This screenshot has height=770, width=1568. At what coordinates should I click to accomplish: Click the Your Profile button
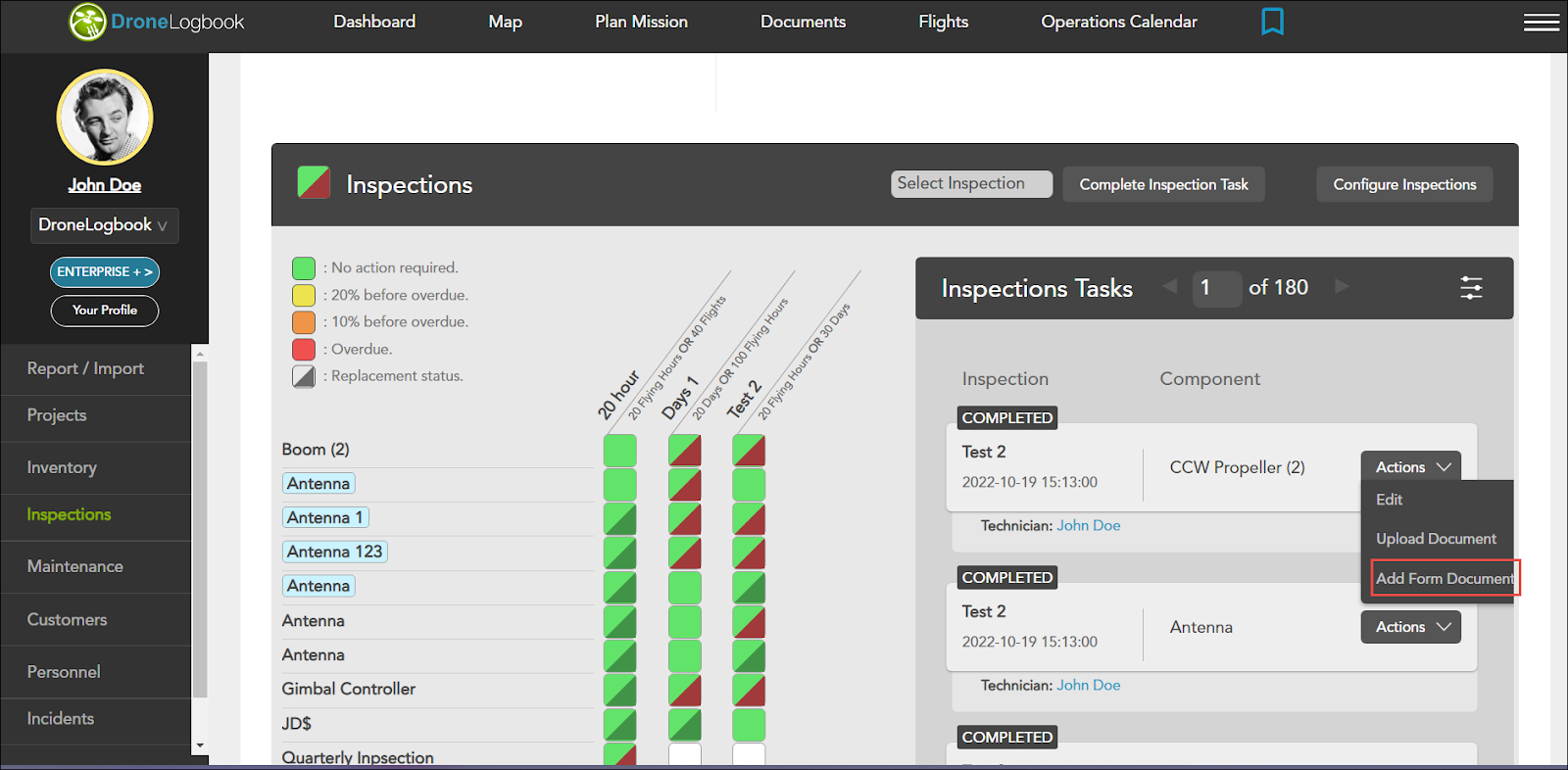pos(105,311)
